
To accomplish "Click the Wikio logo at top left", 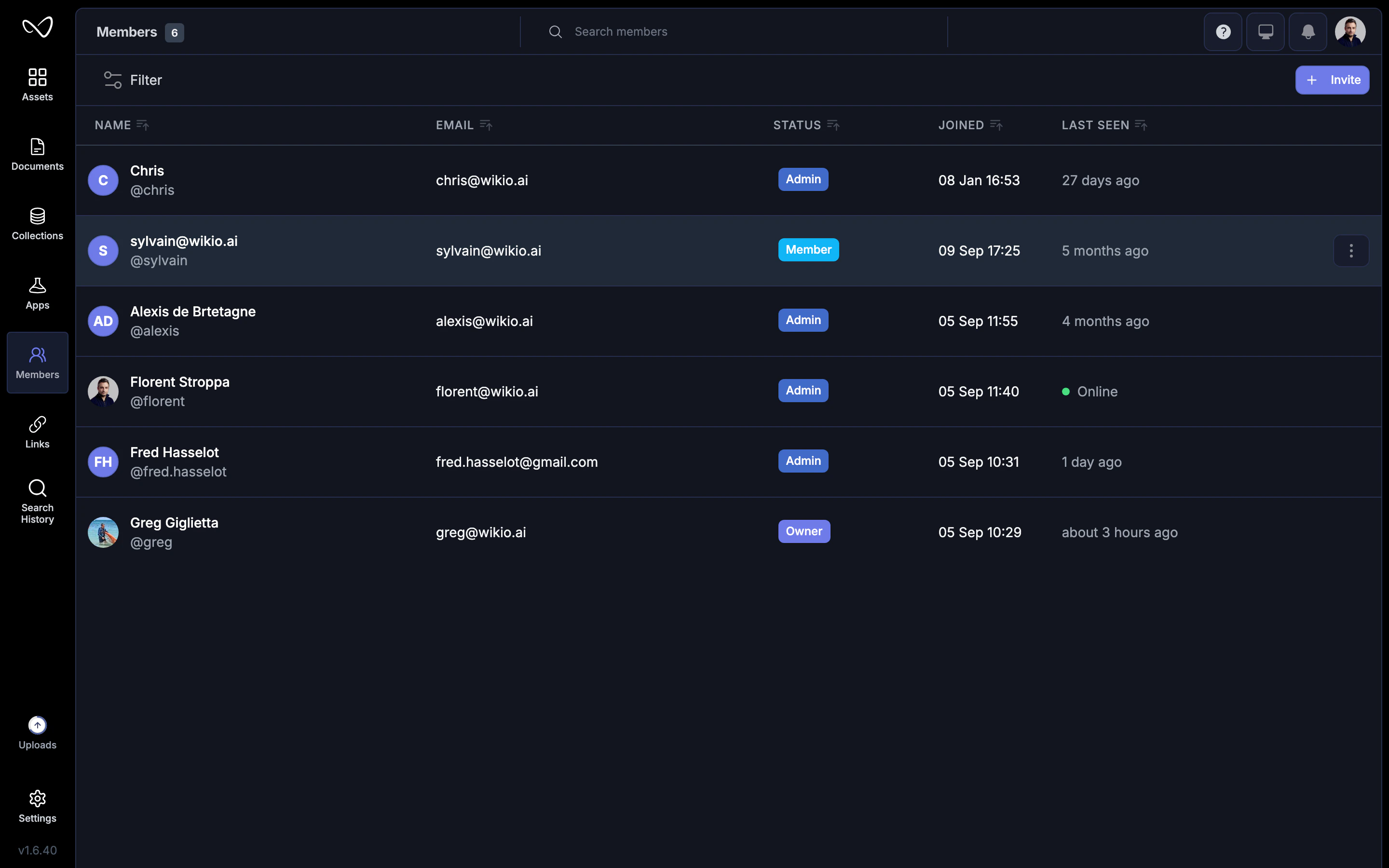I will (x=37, y=27).
